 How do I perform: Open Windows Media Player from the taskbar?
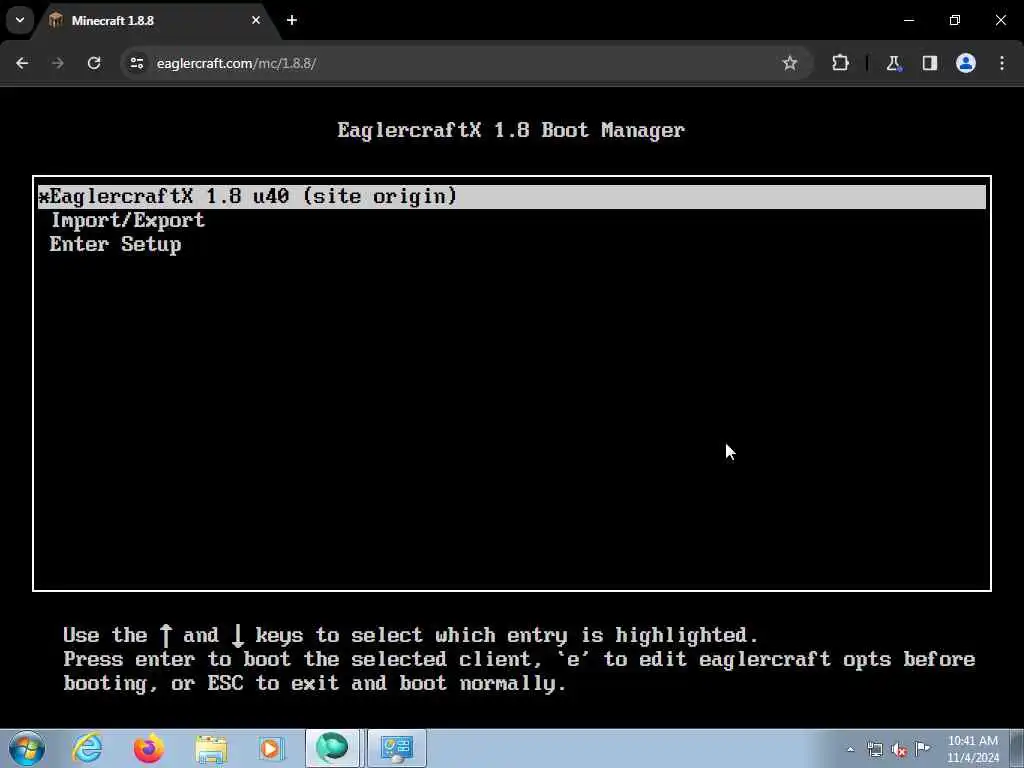click(271, 748)
